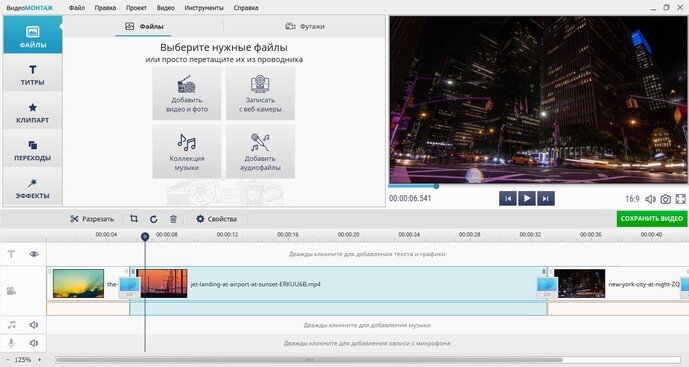Open the Инструменты menu
This screenshot has height=367, width=689.
[x=204, y=8]
